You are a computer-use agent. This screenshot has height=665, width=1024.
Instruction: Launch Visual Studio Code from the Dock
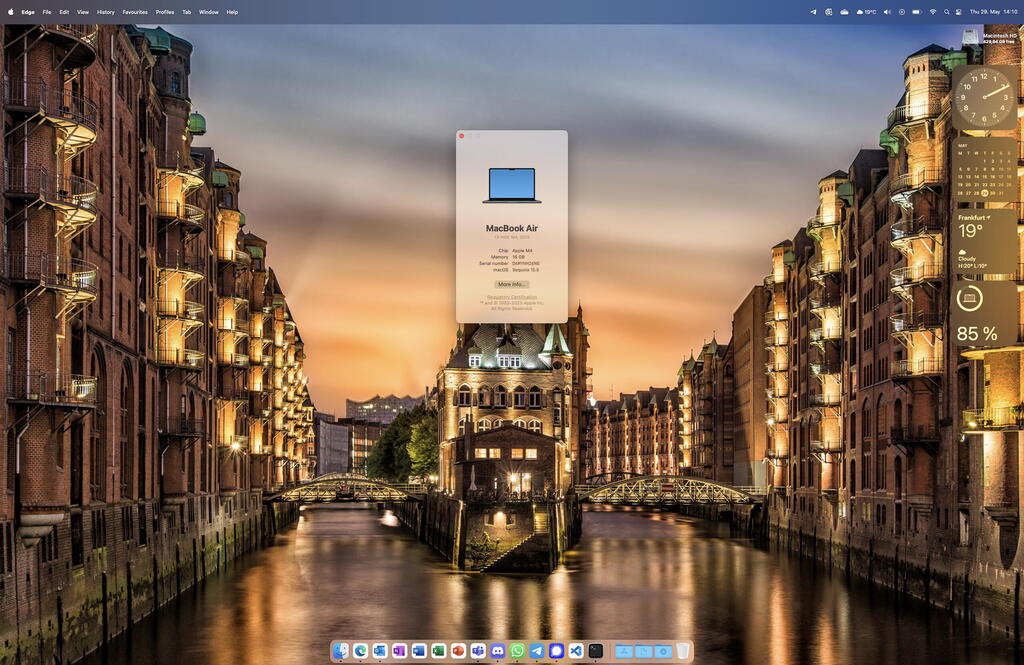(x=576, y=651)
